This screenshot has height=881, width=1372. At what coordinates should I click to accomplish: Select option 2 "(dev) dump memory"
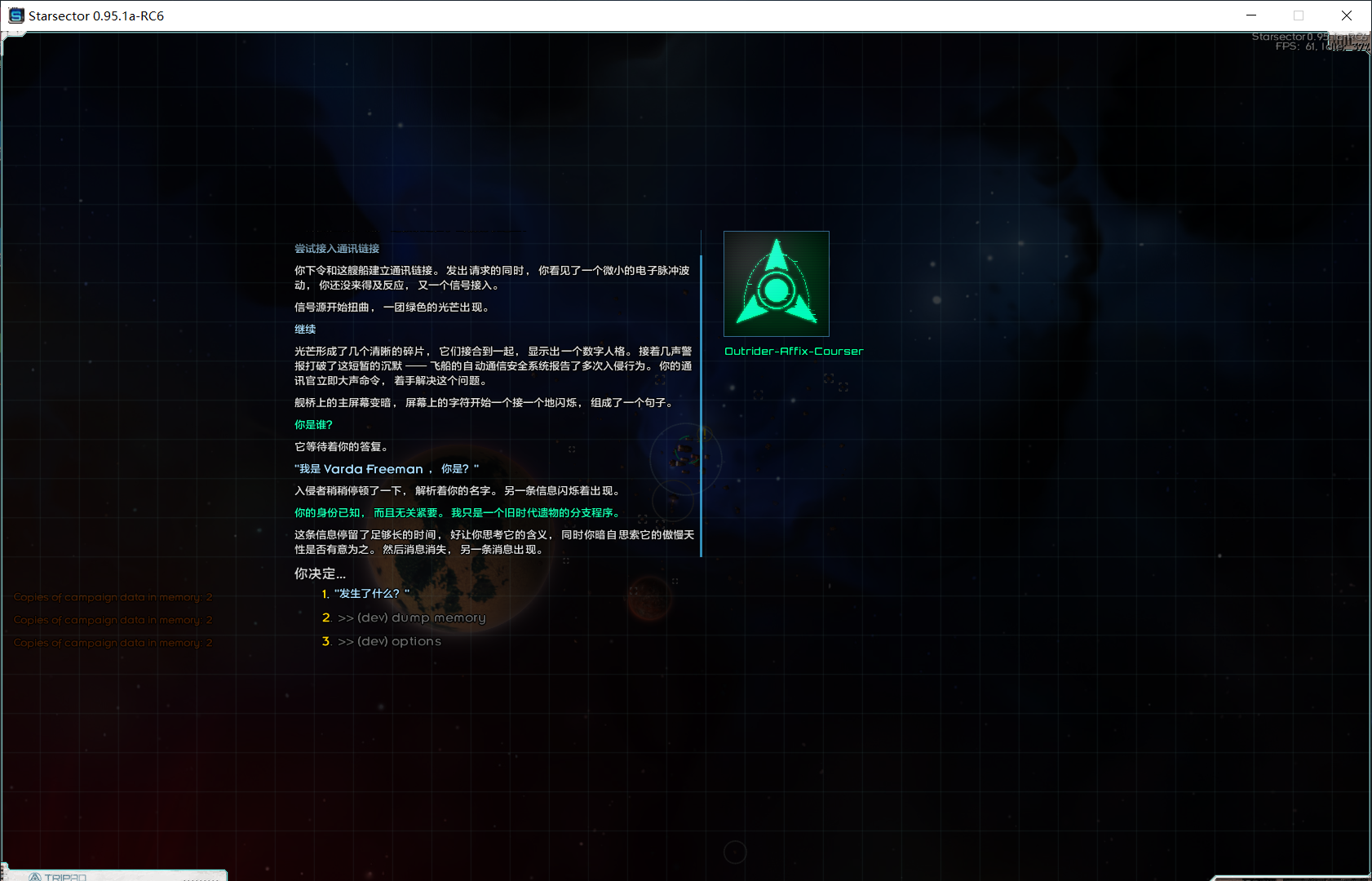pos(411,618)
